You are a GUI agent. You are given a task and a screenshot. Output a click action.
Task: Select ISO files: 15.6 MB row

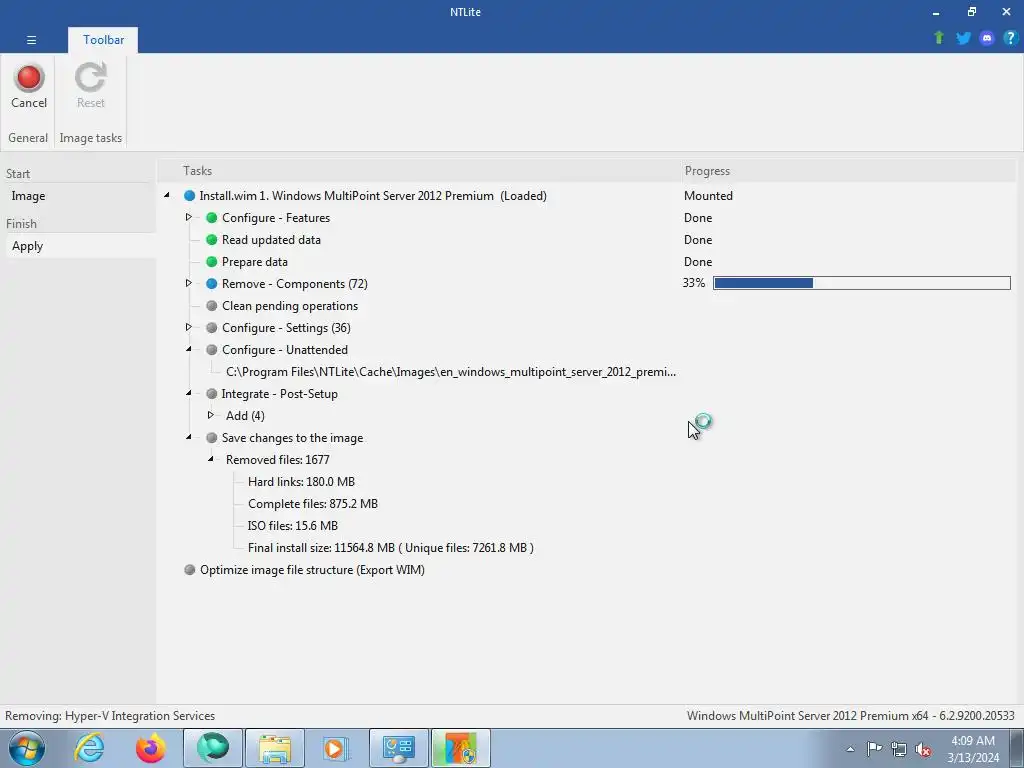[293, 526]
